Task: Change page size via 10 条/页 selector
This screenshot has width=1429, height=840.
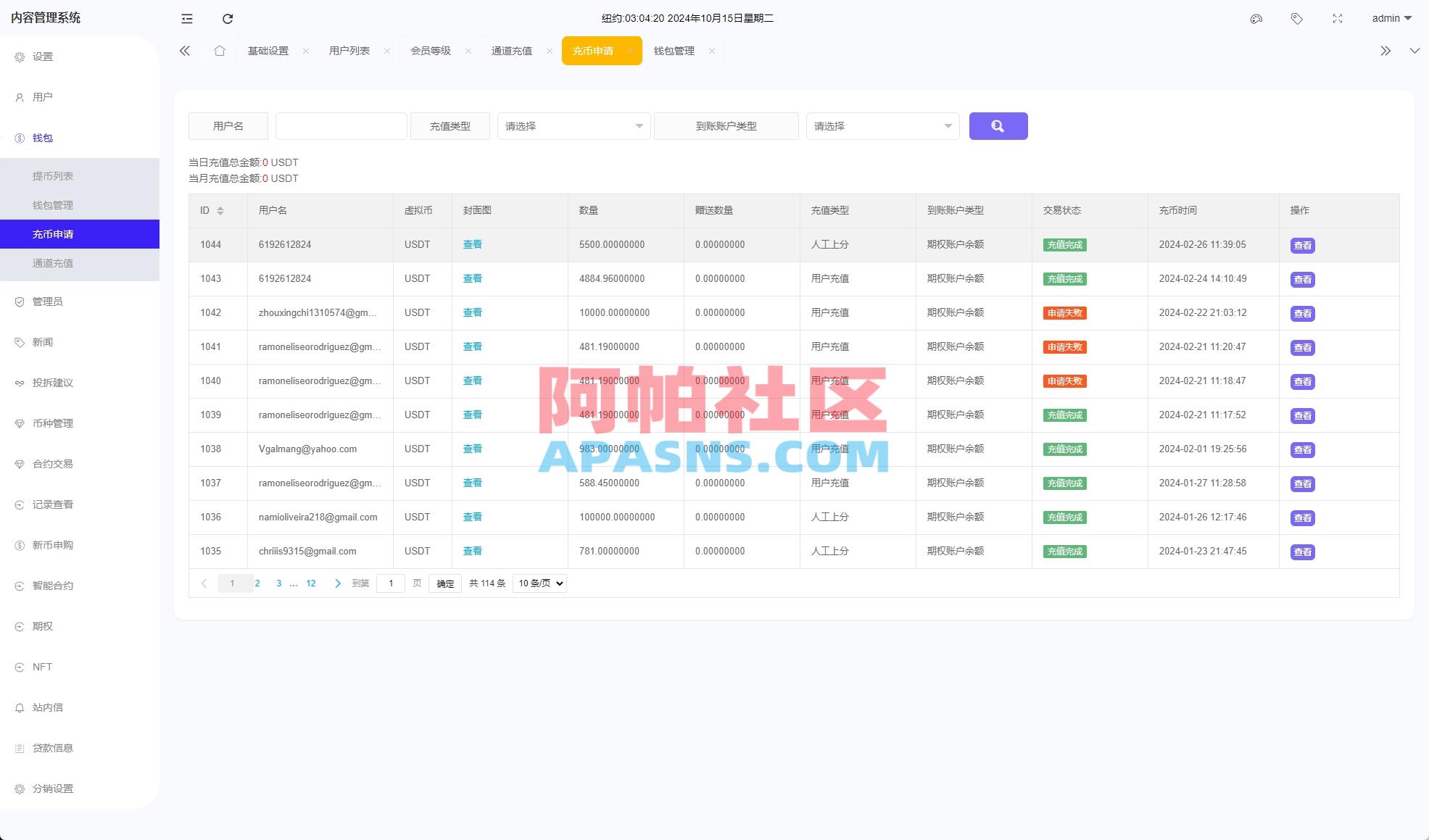Action: click(539, 583)
